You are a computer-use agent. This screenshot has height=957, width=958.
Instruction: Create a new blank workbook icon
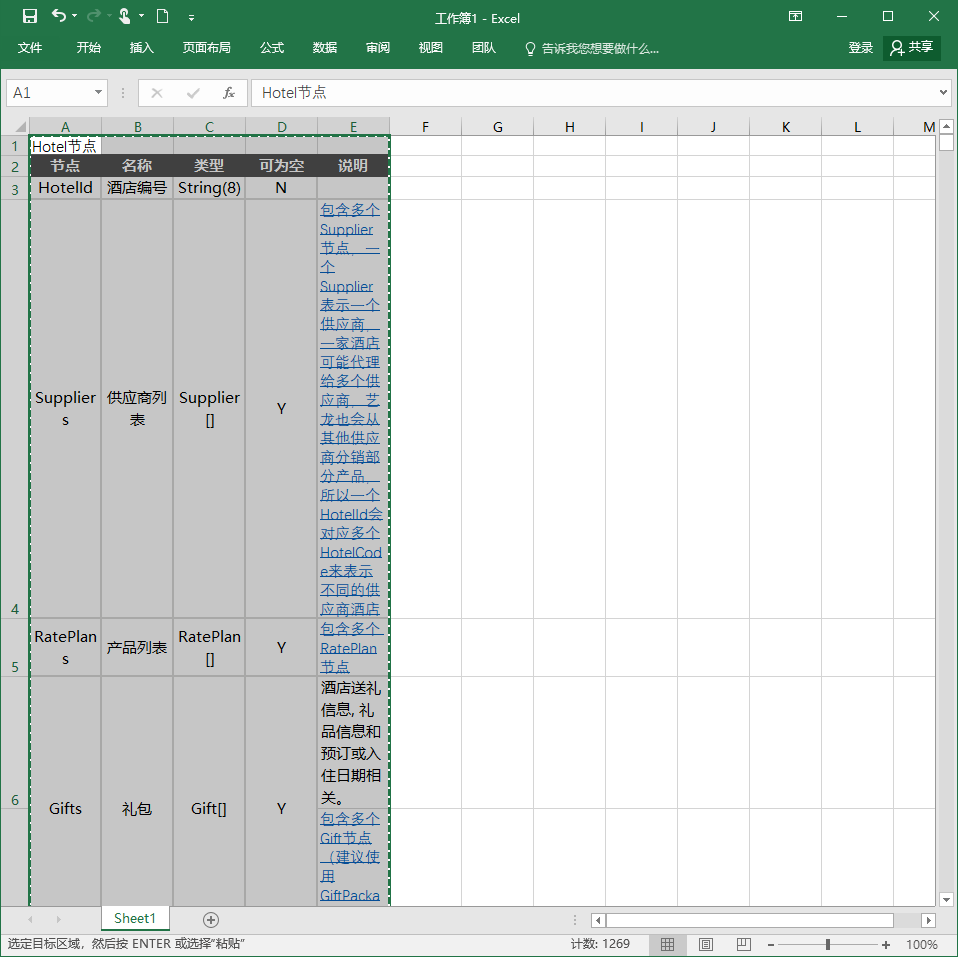click(163, 16)
